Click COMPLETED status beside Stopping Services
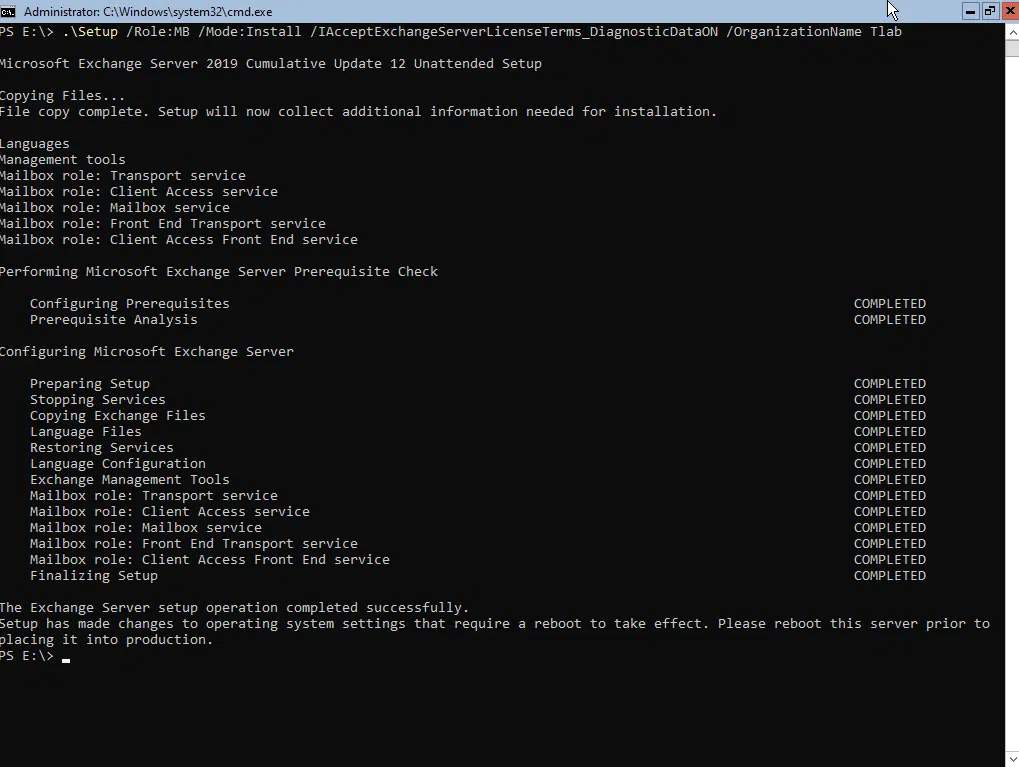 [890, 400]
